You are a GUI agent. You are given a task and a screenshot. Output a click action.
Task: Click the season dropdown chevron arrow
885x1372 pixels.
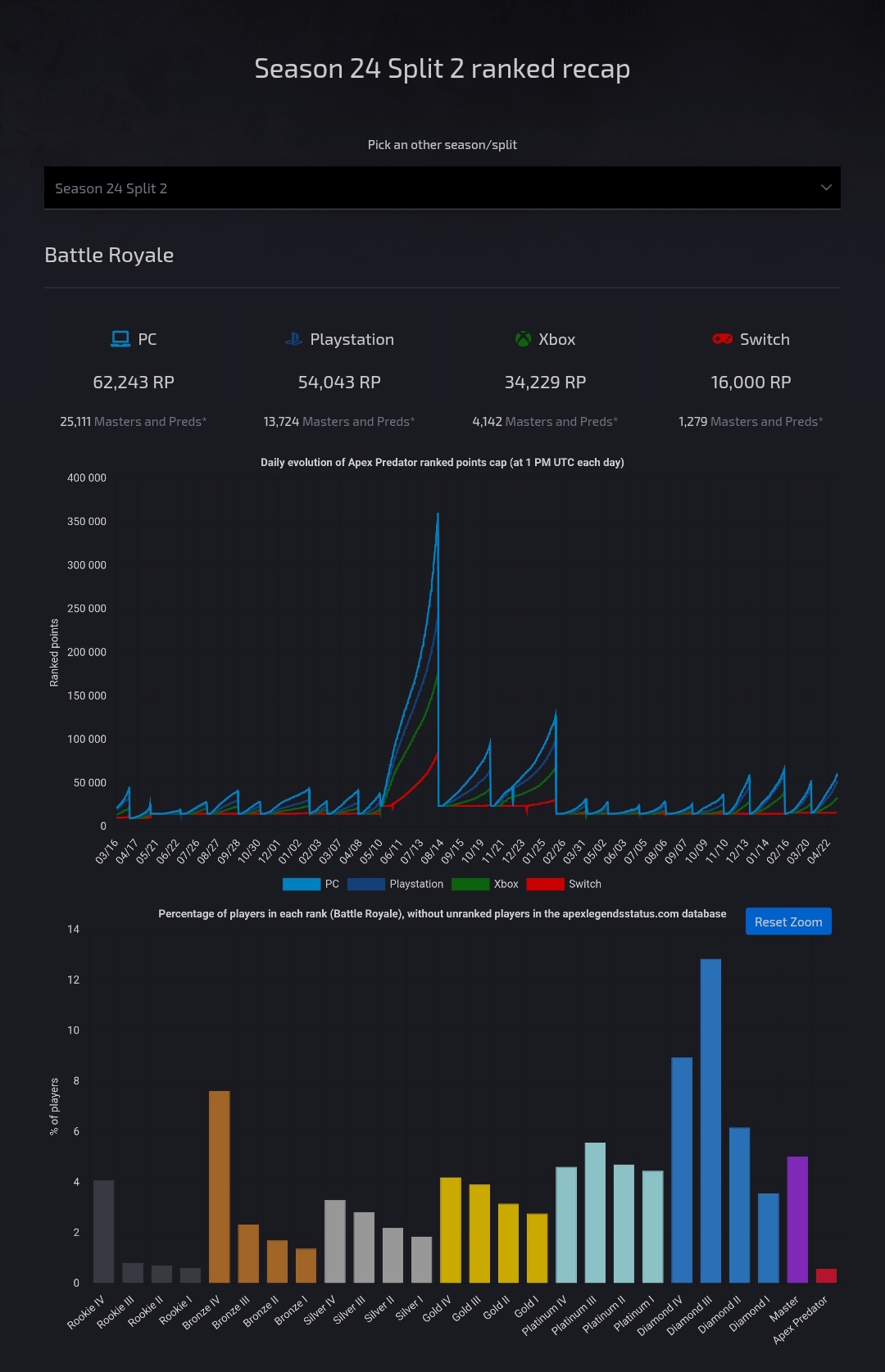(x=826, y=188)
